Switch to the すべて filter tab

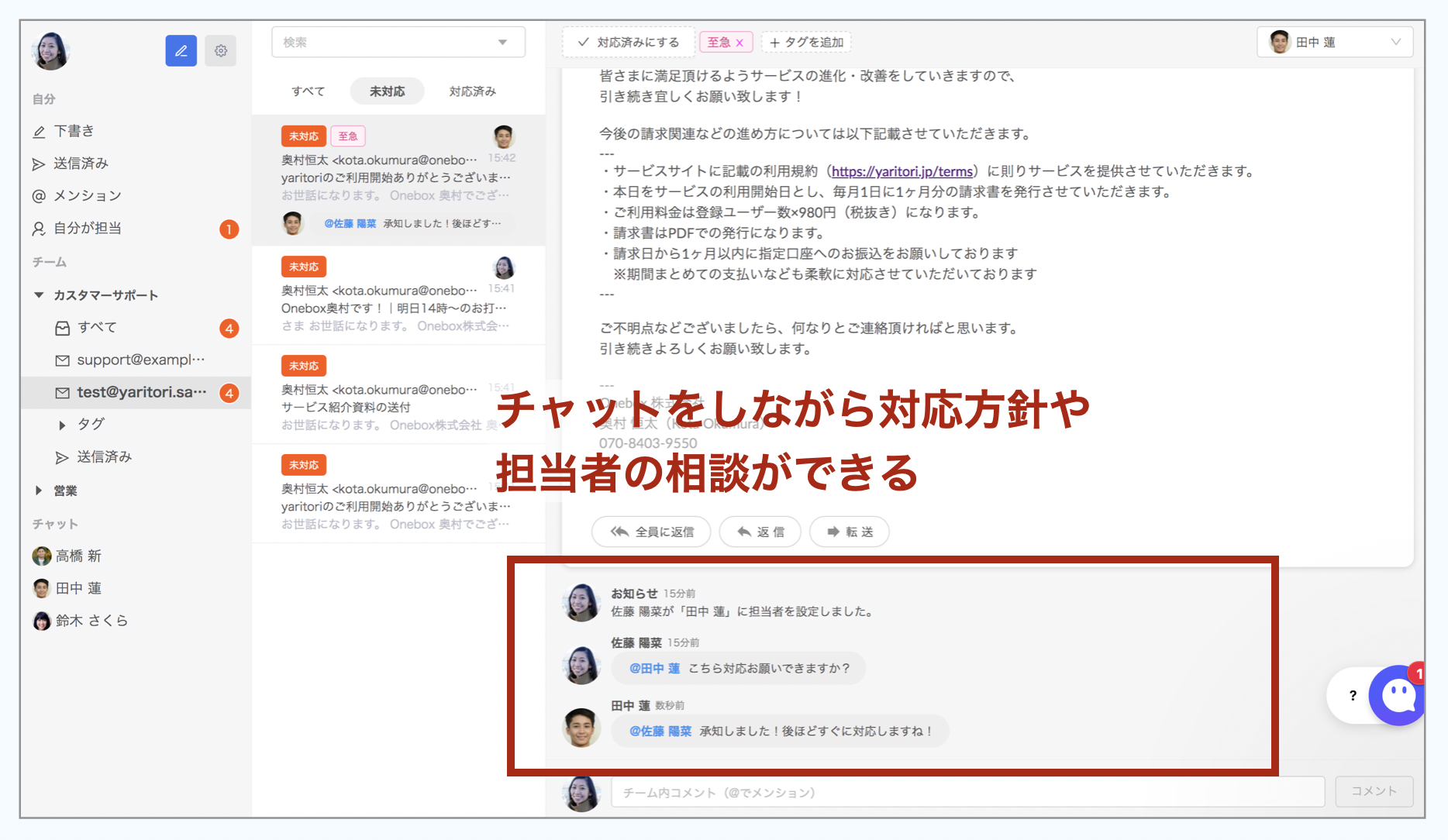(308, 91)
